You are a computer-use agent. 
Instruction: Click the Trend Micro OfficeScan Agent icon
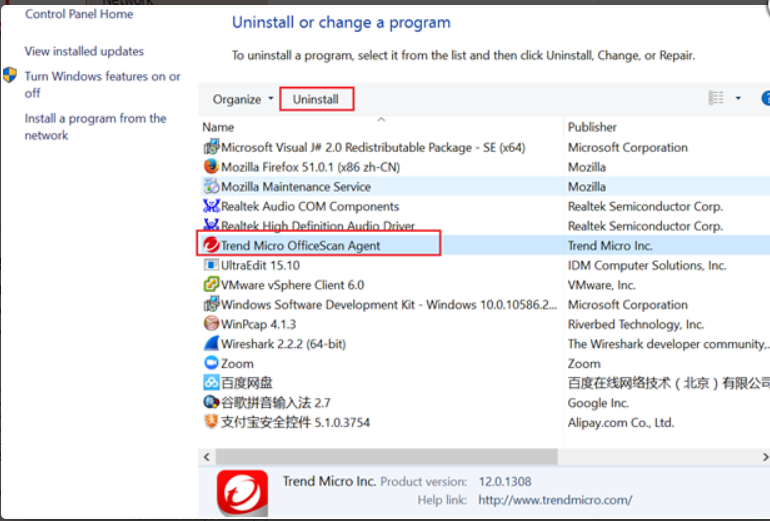pos(211,245)
